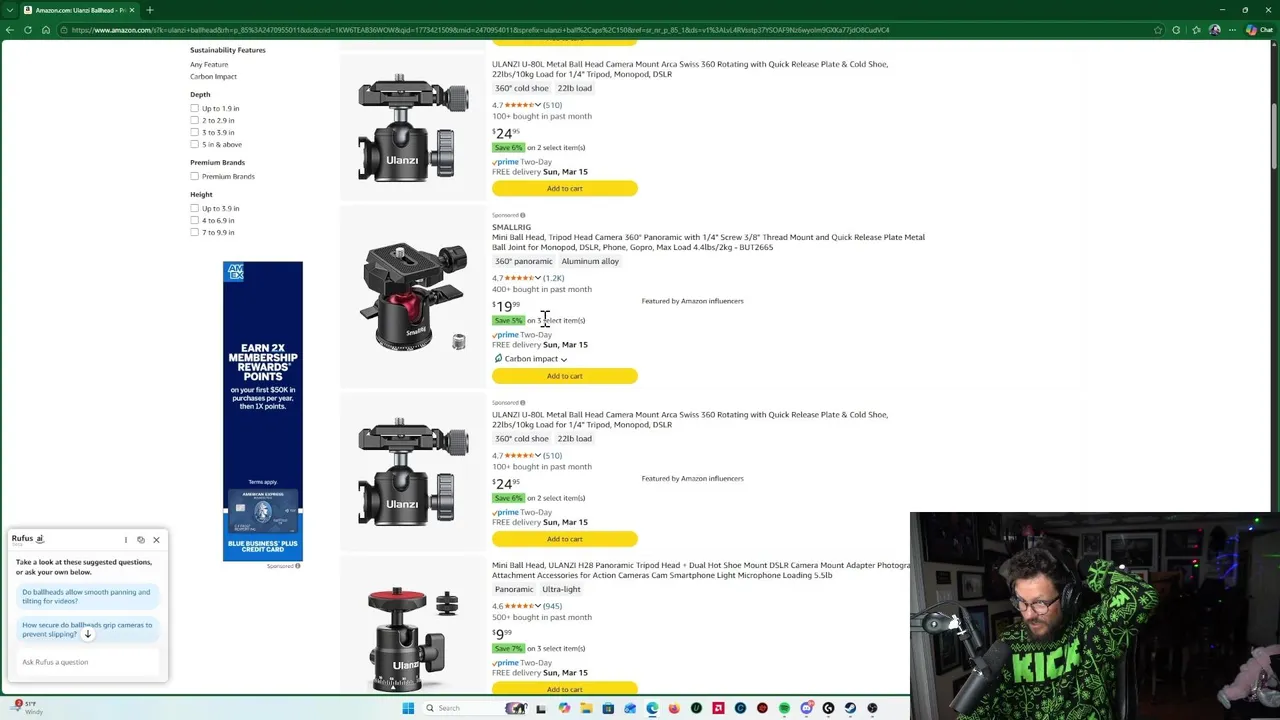The image size is (1280, 720).
Task: Open Rufus panel more options menu
Action: pos(126,540)
